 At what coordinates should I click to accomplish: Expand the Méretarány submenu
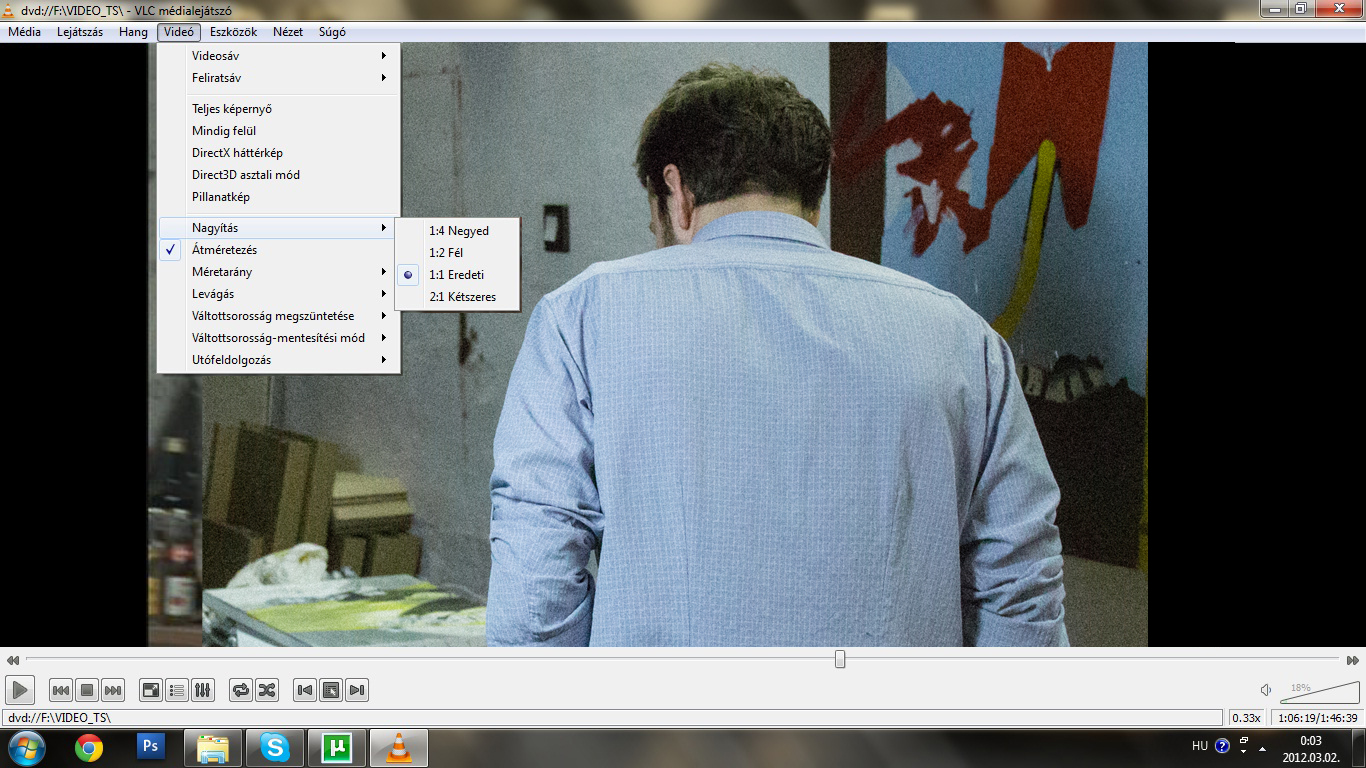(279, 272)
